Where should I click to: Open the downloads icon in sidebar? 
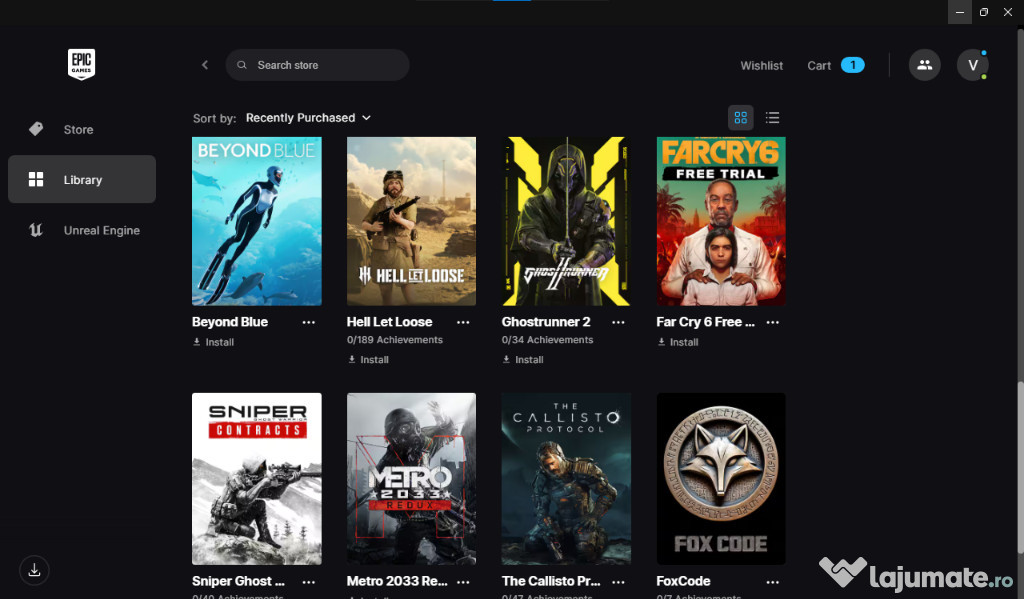coord(35,570)
